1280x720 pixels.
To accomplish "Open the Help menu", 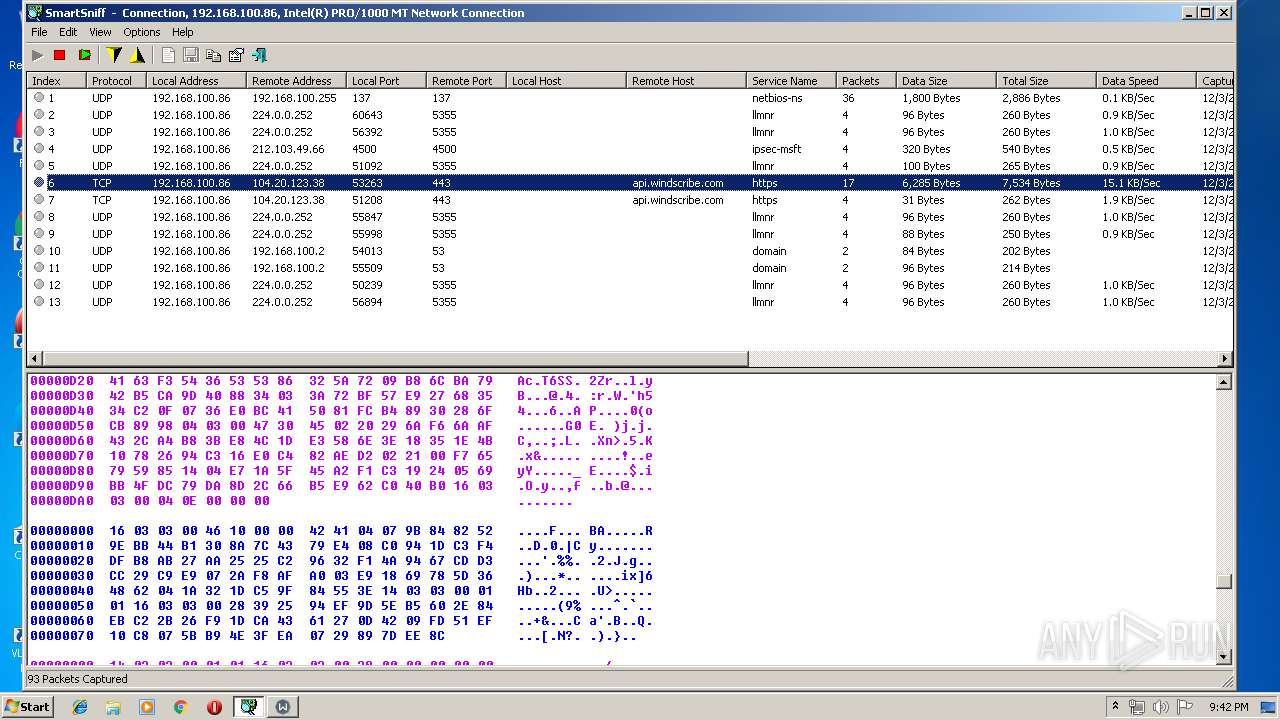I will pyautogui.click(x=183, y=32).
